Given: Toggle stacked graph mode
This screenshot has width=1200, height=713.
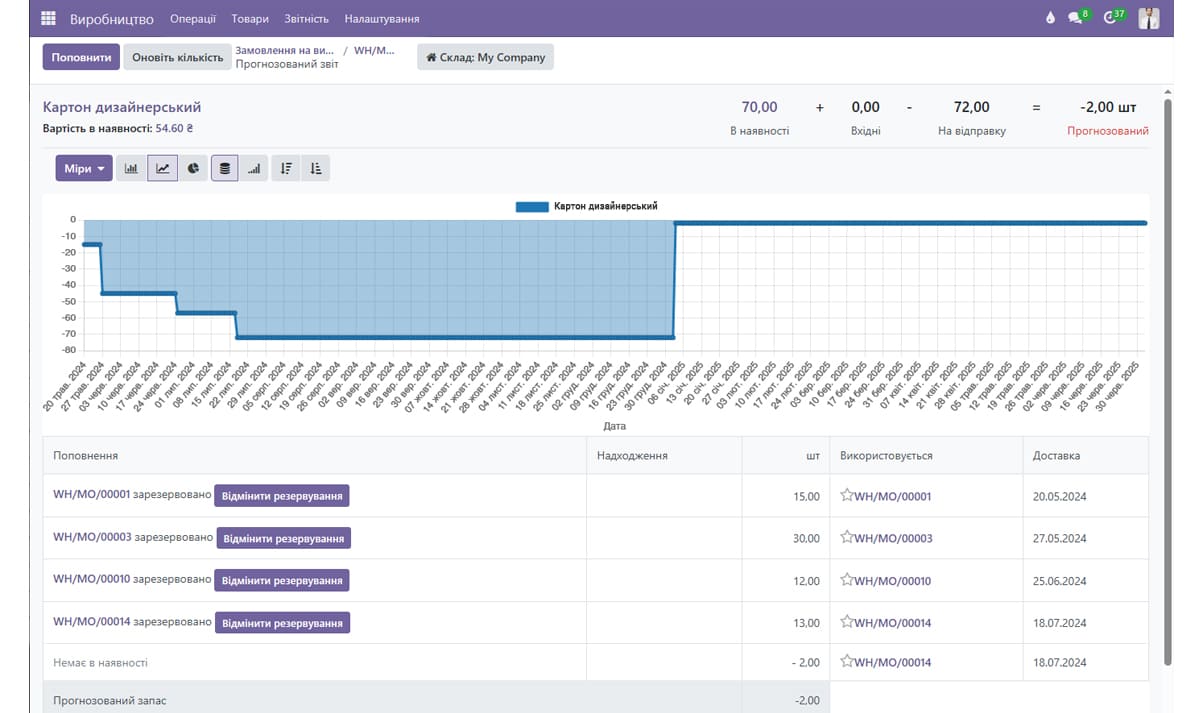Looking at the screenshot, I should click(x=225, y=169).
